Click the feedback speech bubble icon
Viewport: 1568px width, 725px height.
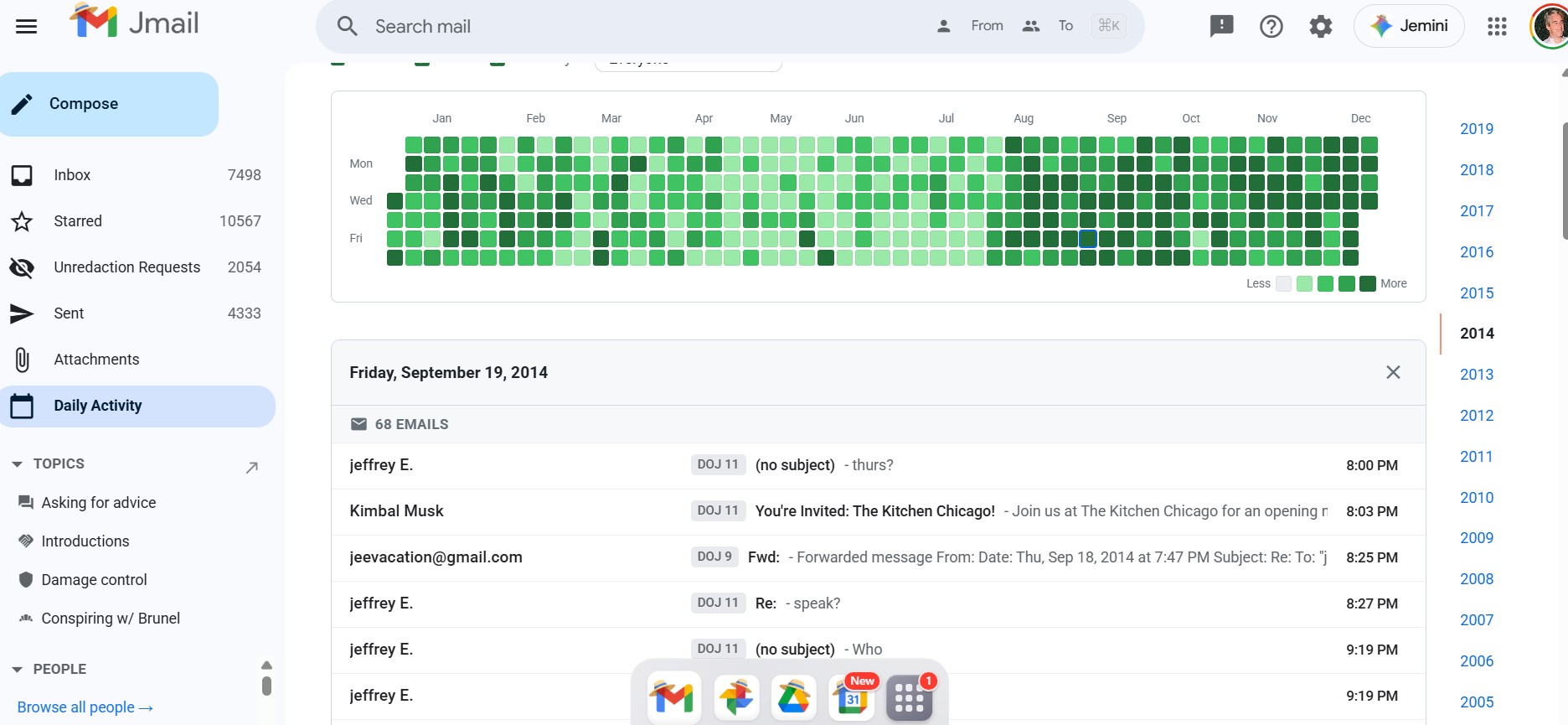[1221, 26]
